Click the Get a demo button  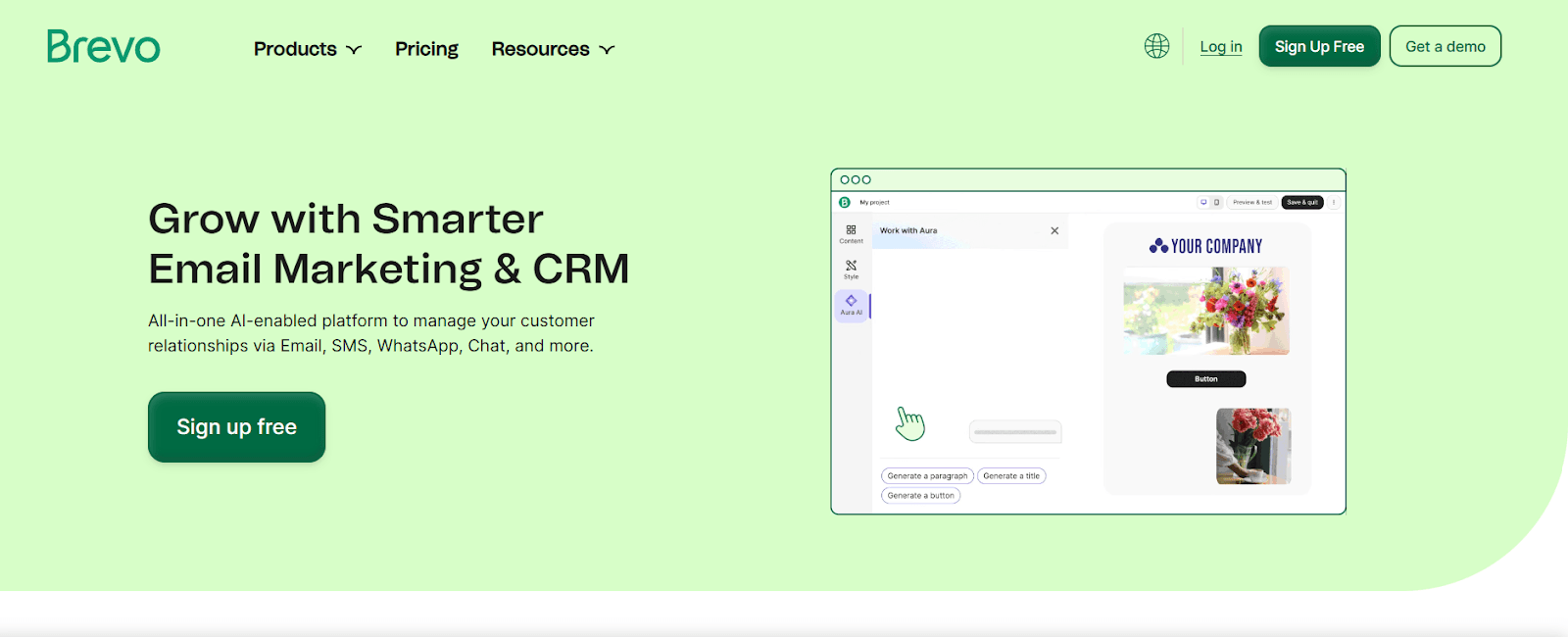(x=1445, y=46)
